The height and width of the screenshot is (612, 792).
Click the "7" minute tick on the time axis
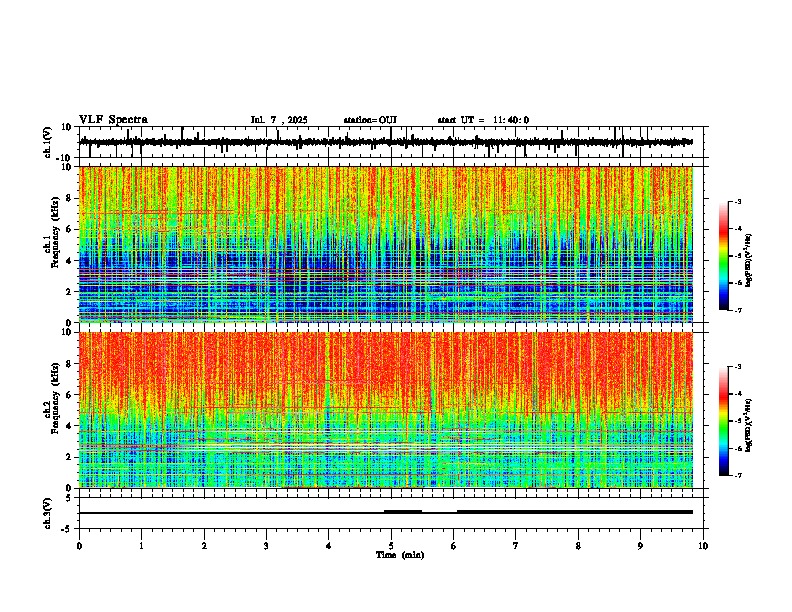(x=516, y=546)
